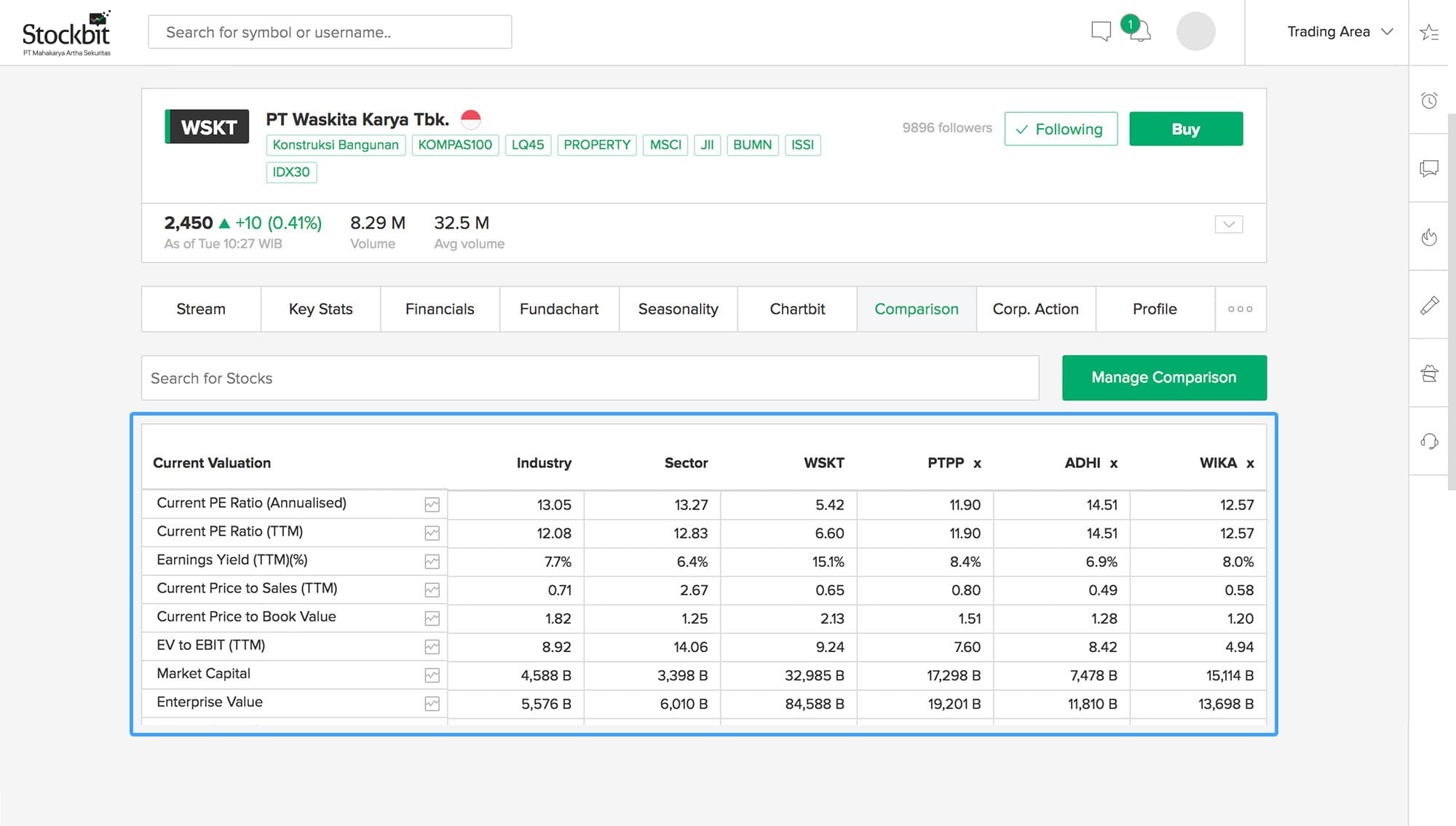Click the IDX30 tag
The width and height of the screenshot is (1456, 826).
[x=291, y=172]
